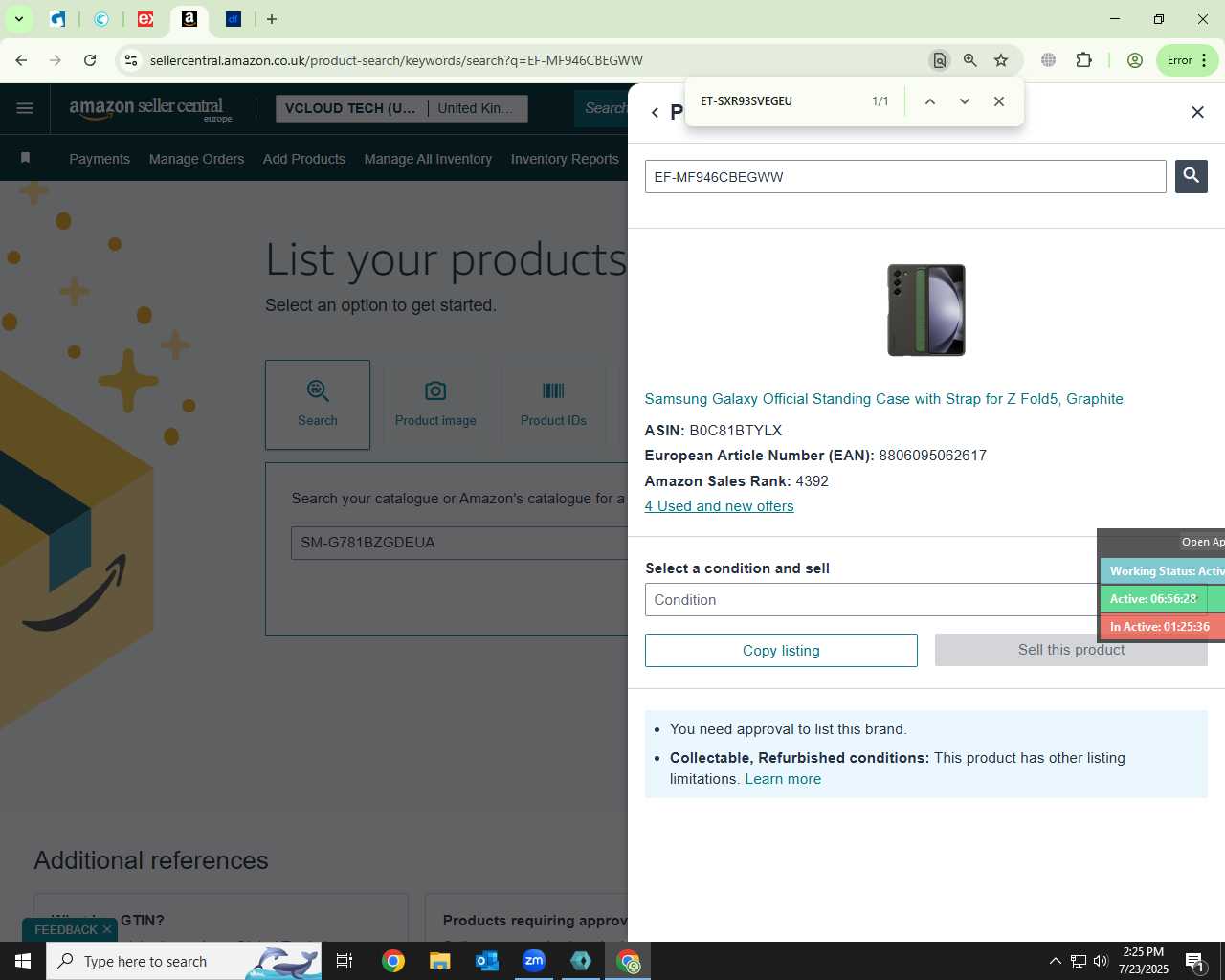1225x980 pixels.
Task: Dismiss the FEEDBACK tab with its X
Action: pyautogui.click(x=107, y=929)
